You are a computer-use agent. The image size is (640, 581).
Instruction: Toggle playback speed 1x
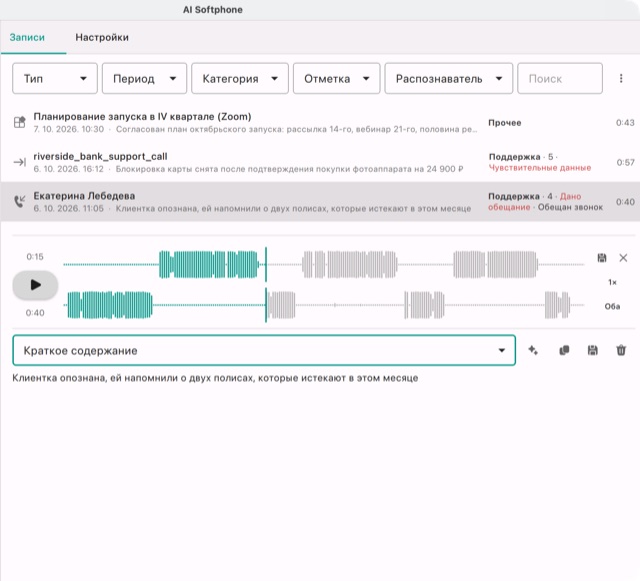pyautogui.click(x=612, y=282)
